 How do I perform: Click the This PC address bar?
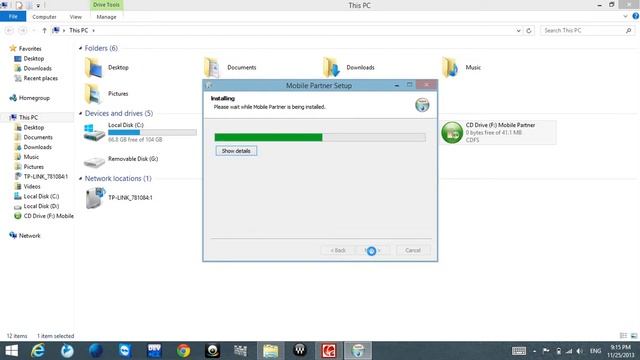click(x=286, y=31)
